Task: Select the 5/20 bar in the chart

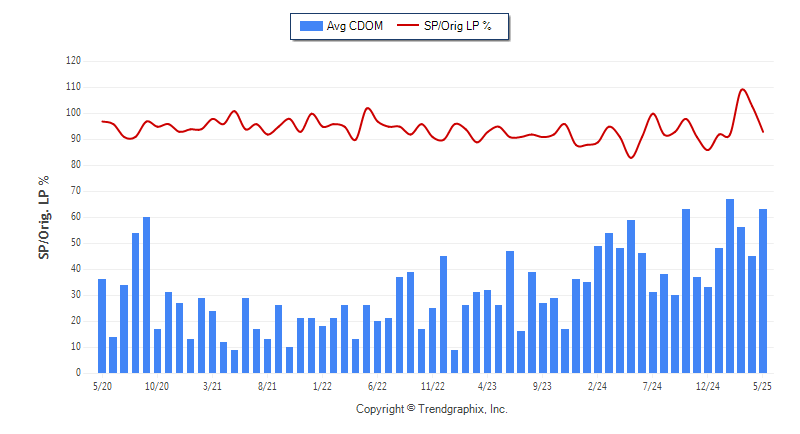Action: click(x=102, y=326)
